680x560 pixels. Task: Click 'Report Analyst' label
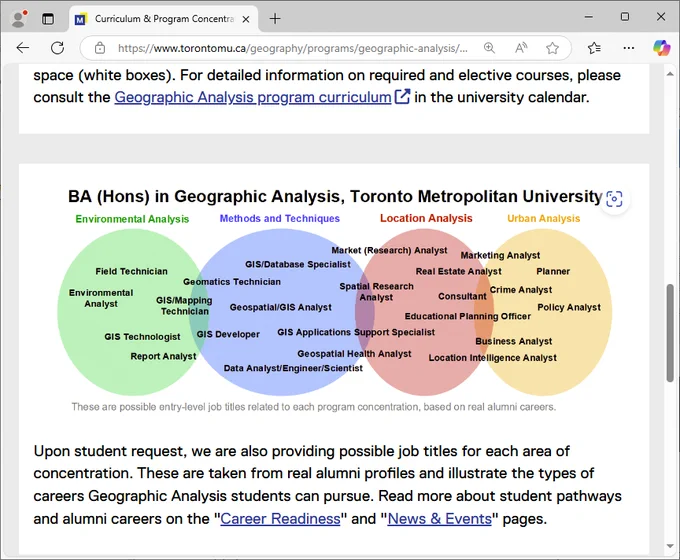[163, 356]
